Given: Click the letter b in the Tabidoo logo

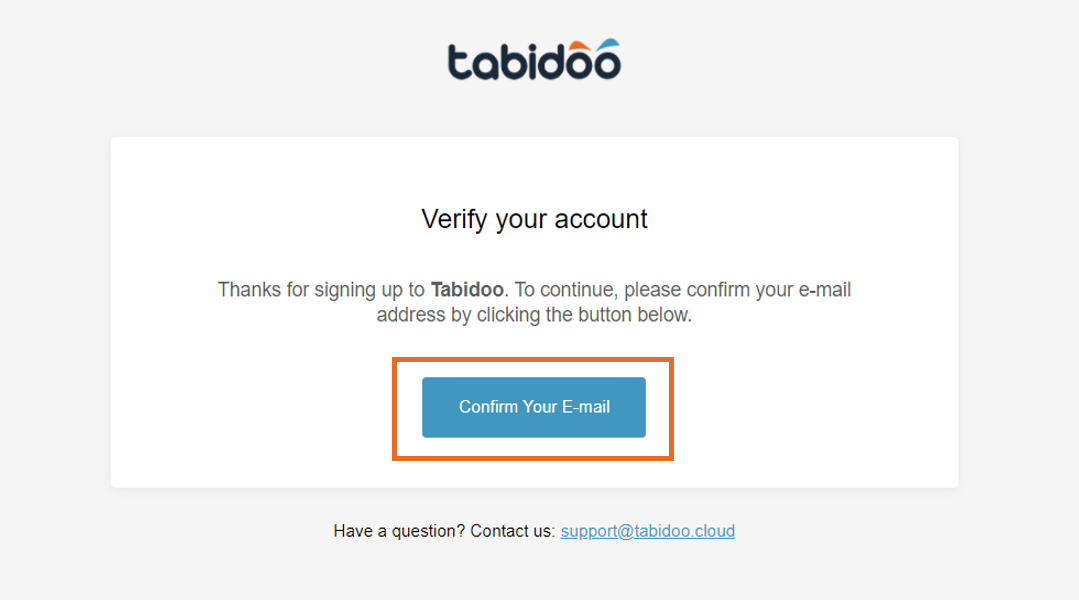Looking at the screenshot, I should point(516,62).
